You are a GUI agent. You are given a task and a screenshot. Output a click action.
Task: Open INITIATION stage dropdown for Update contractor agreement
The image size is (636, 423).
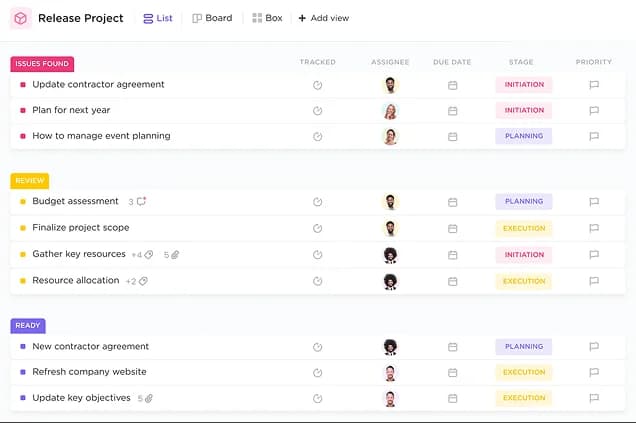click(x=524, y=85)
